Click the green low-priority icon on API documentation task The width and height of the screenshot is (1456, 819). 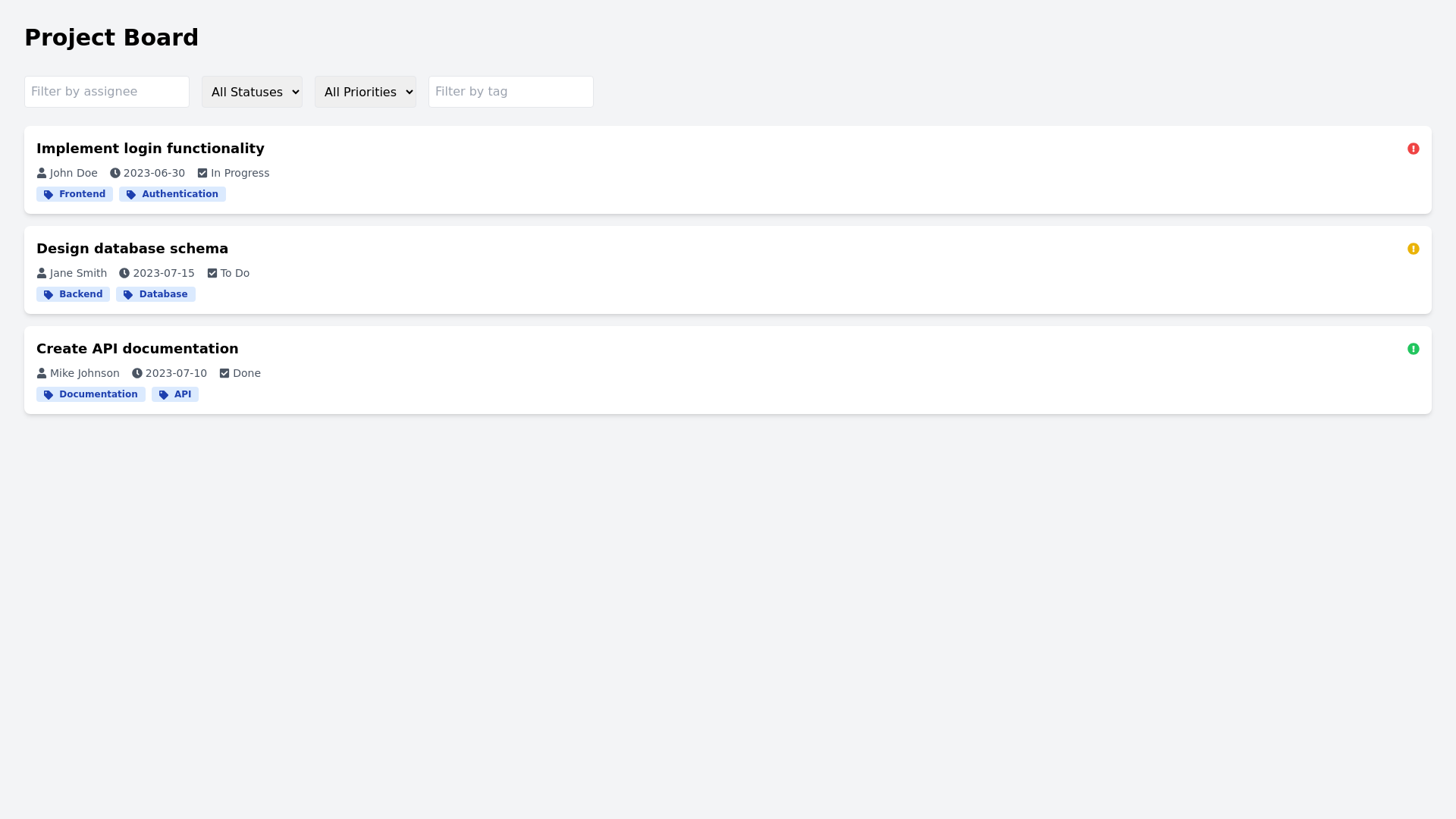[1414, 349]
